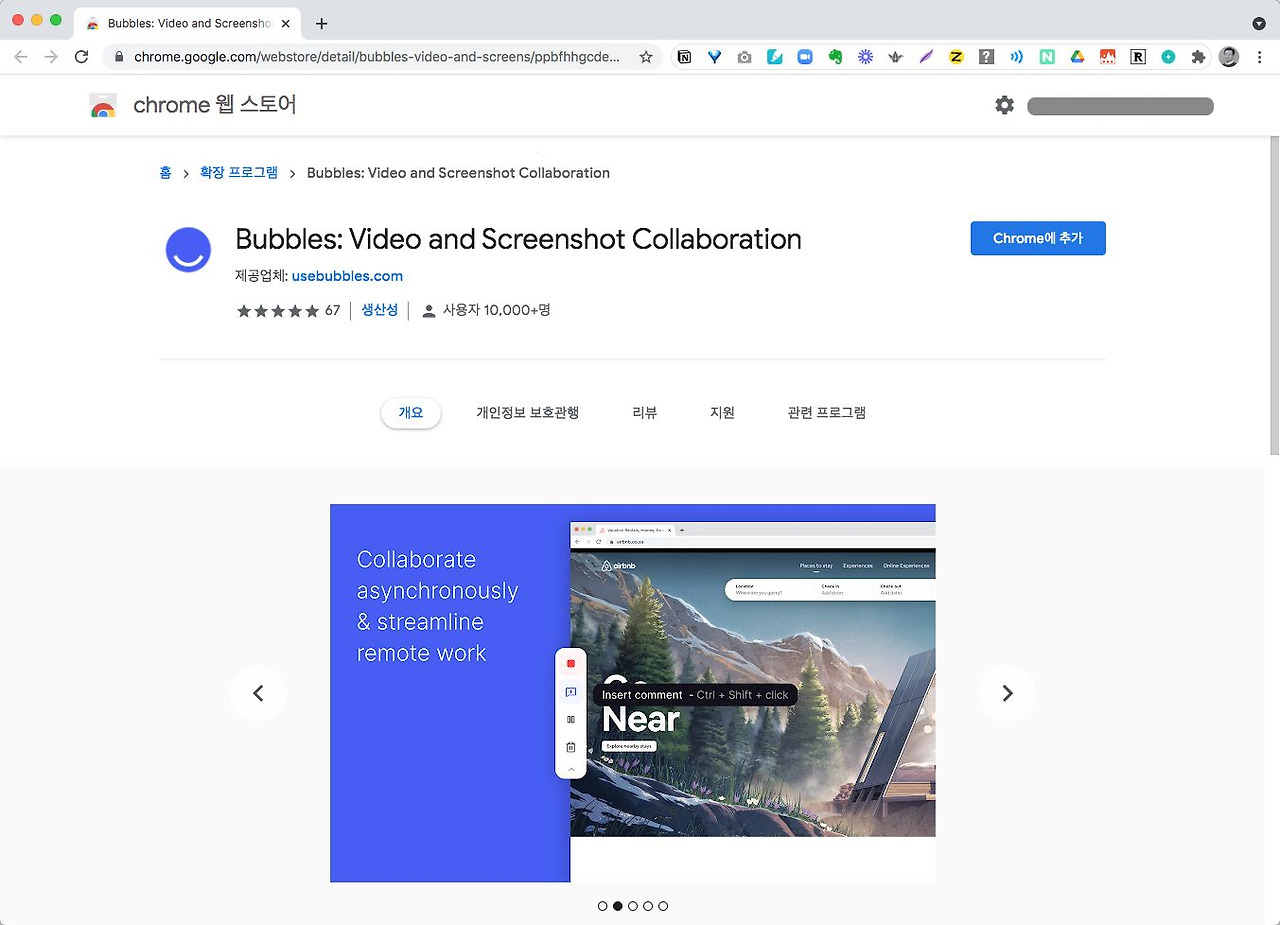Select the fifth carousel dot
The width and height of the screenshot is (1280, 925).
(x=663, y=906)
